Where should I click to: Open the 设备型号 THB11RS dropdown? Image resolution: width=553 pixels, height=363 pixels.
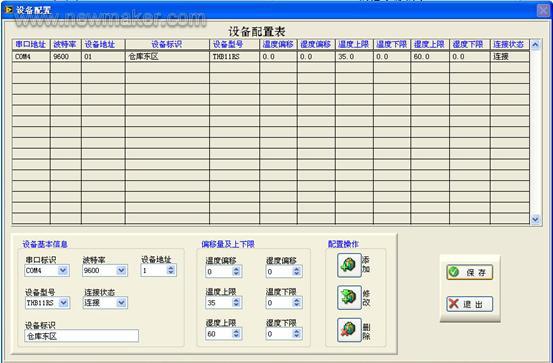63,303
